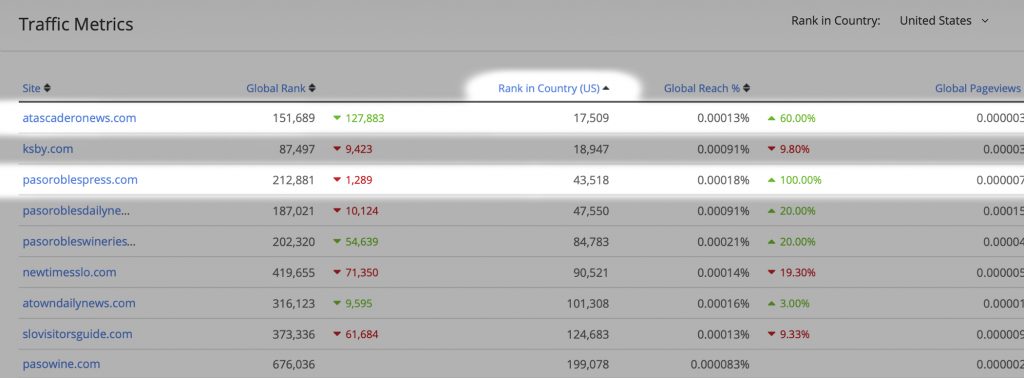1024x378 pixels.
Task: Click country rank 18,947 cell
Action: (x=590, y=149)
